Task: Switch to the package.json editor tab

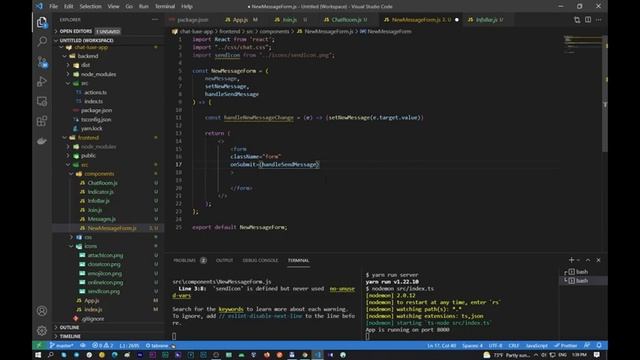Action: click(x=193, y=20)
